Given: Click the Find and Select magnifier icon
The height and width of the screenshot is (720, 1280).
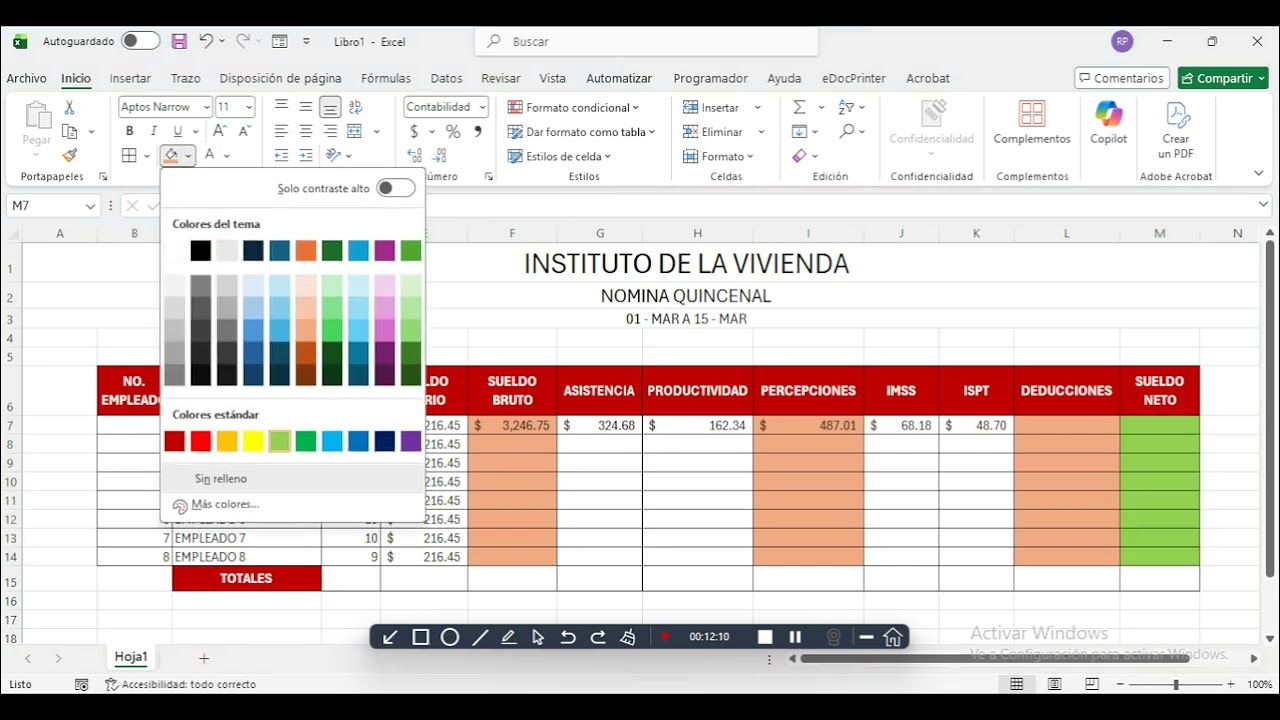Looking at the screenshot, I should coord(846,131).
